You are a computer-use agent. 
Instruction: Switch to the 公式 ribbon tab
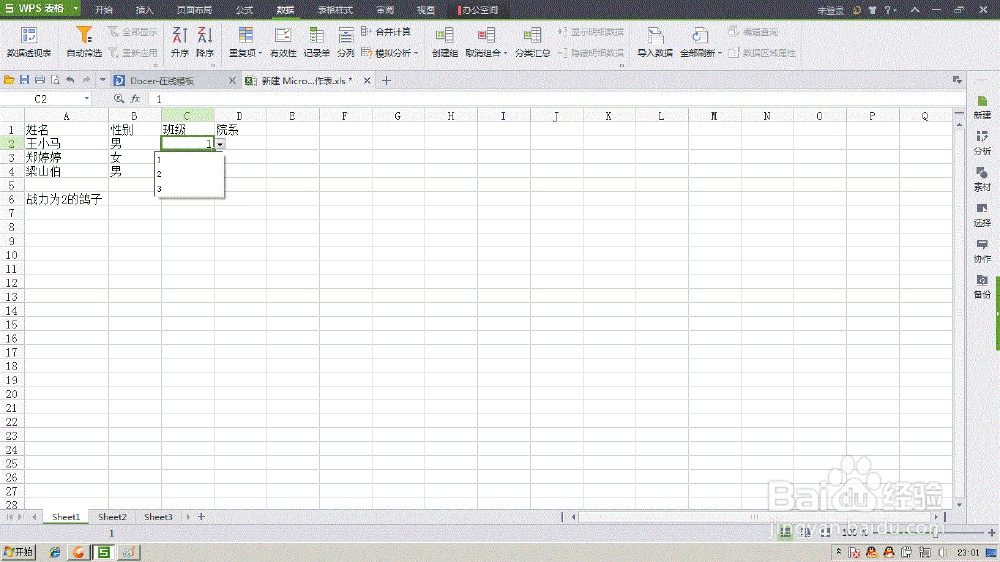(x=244, y=10)
